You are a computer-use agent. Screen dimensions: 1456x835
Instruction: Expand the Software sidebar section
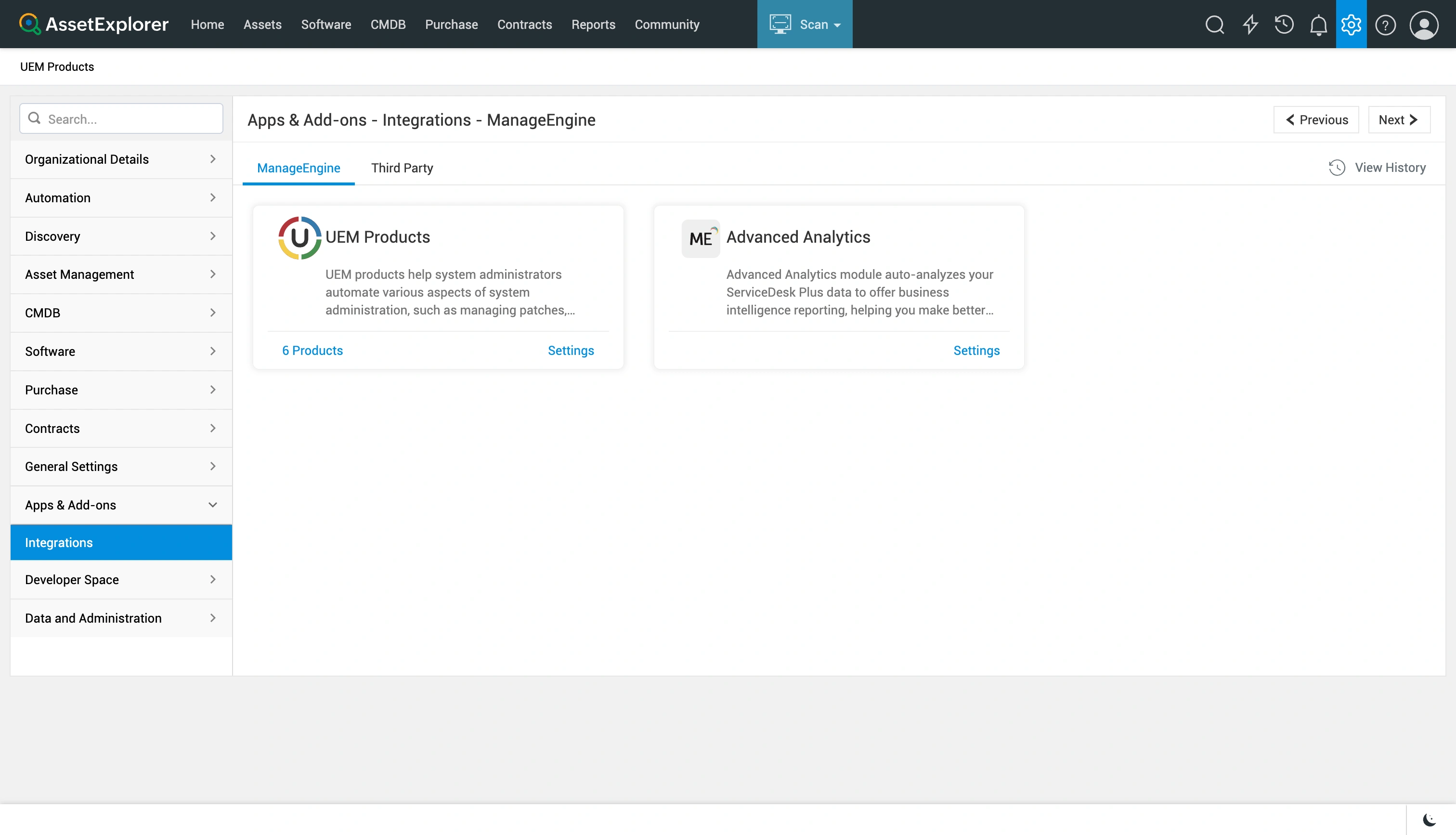(x=121, y=351)
